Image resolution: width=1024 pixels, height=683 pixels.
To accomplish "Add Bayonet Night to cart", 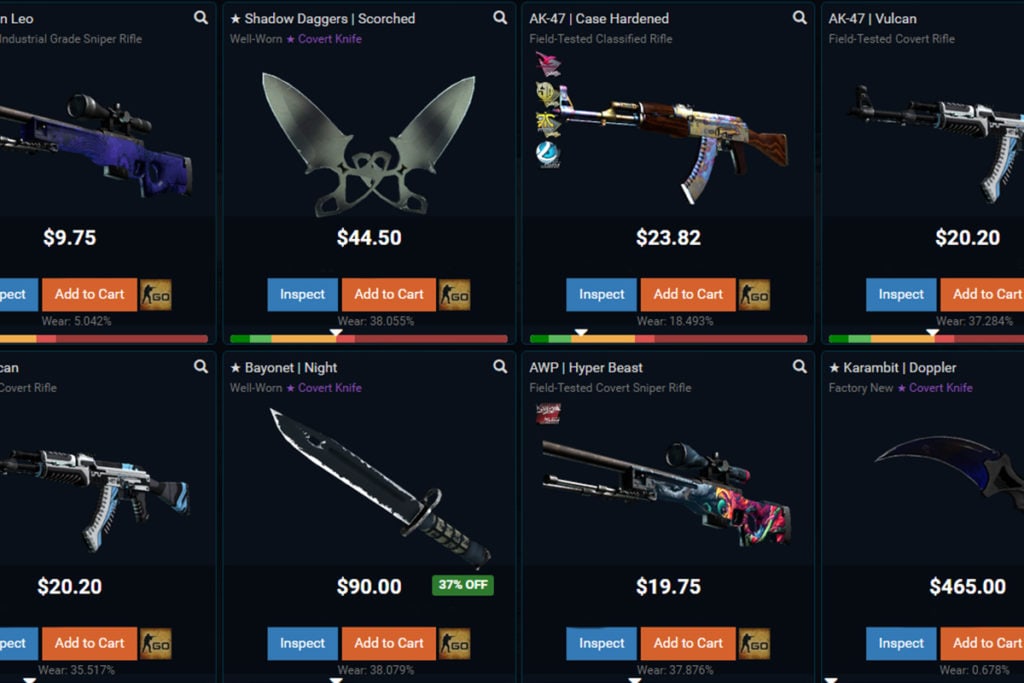I will [389, 643].
